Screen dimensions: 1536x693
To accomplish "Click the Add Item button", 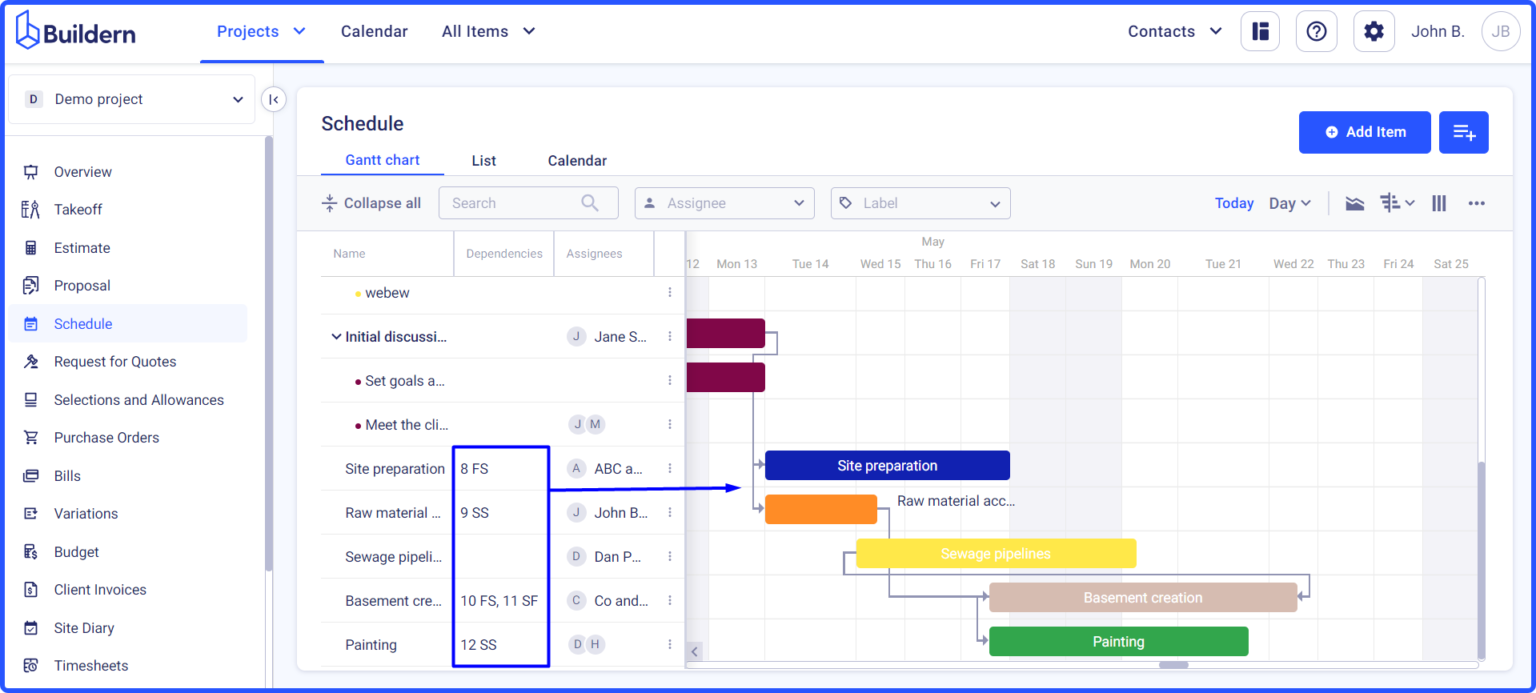I will pos(1364,132).
